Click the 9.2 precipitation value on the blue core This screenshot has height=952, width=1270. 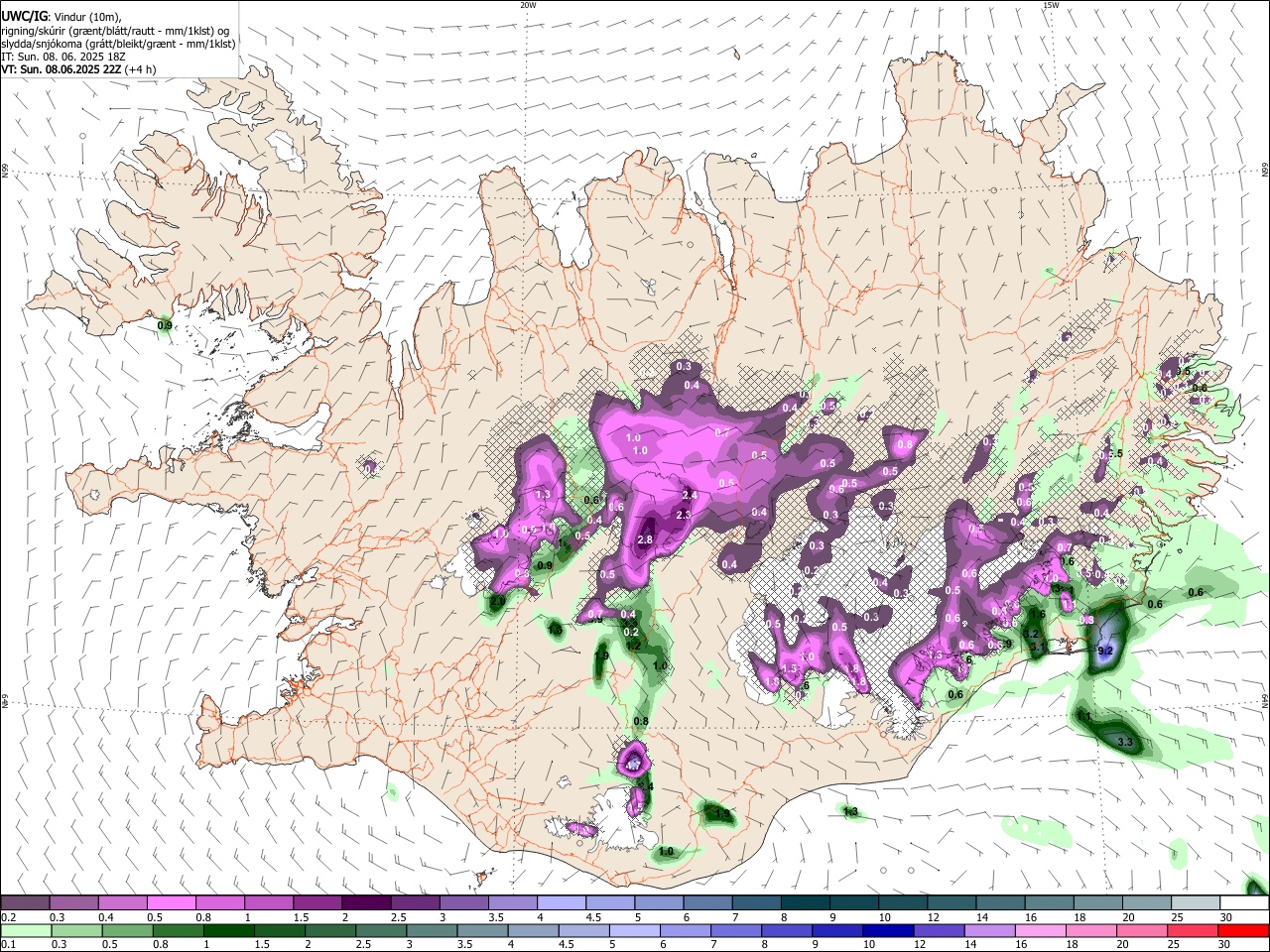point(1105,651)
